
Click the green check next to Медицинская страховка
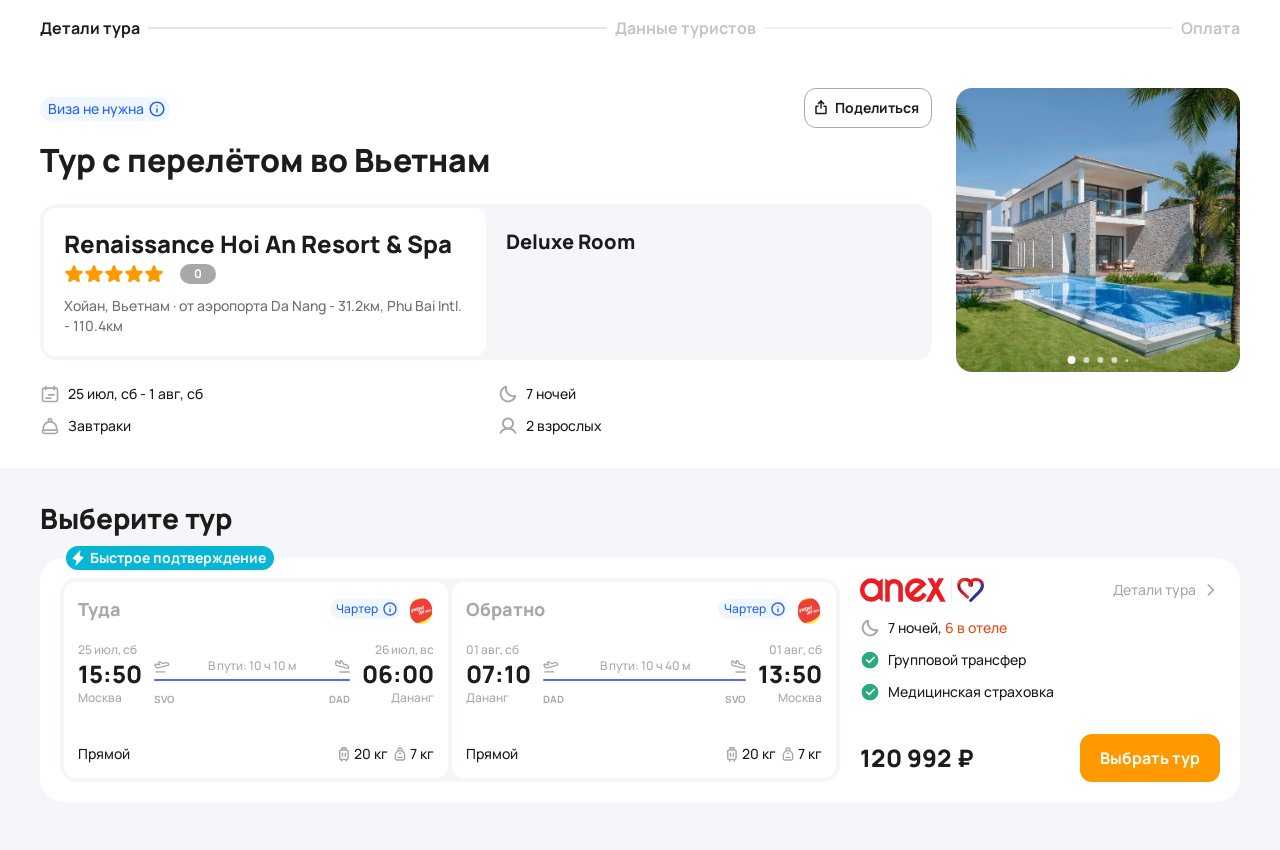[870, 692]
